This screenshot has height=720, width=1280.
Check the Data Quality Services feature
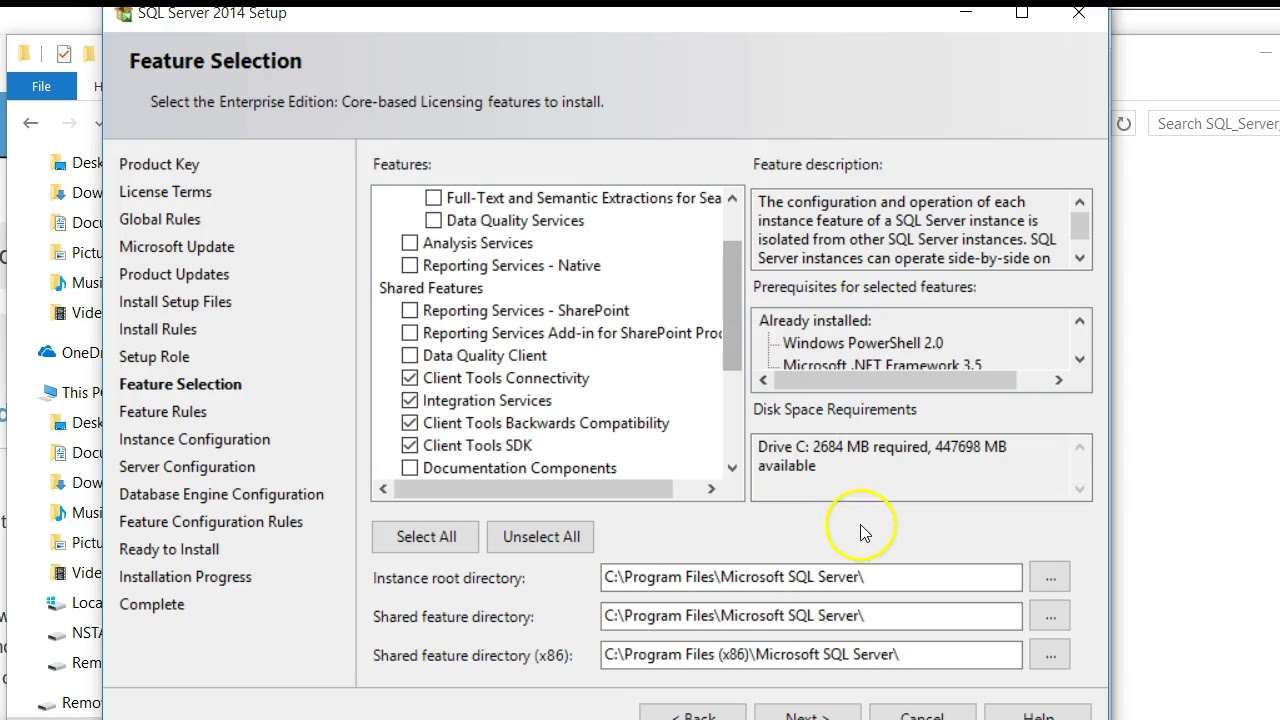(433, 220)
